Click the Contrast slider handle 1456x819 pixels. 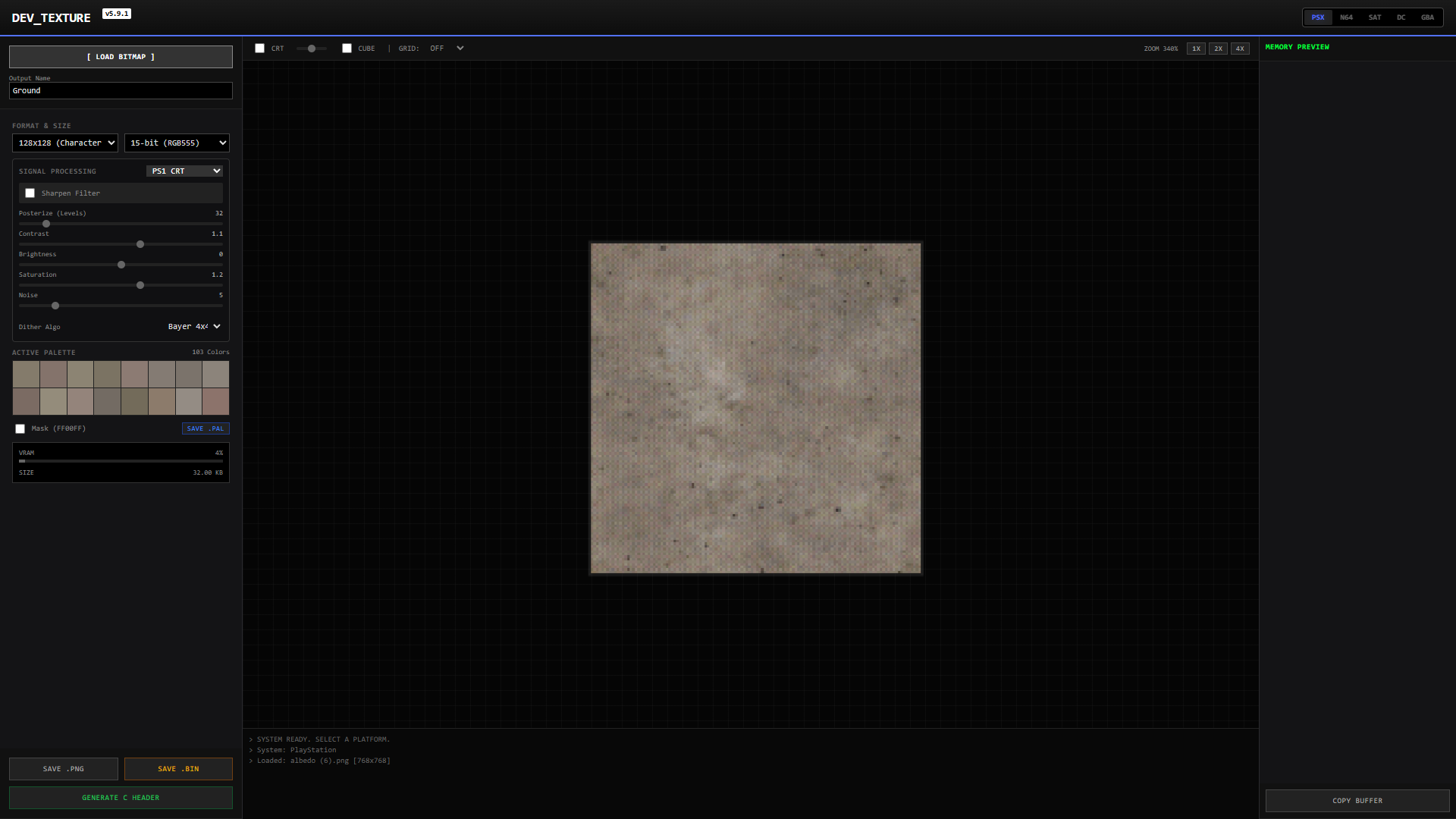[140, 245]
